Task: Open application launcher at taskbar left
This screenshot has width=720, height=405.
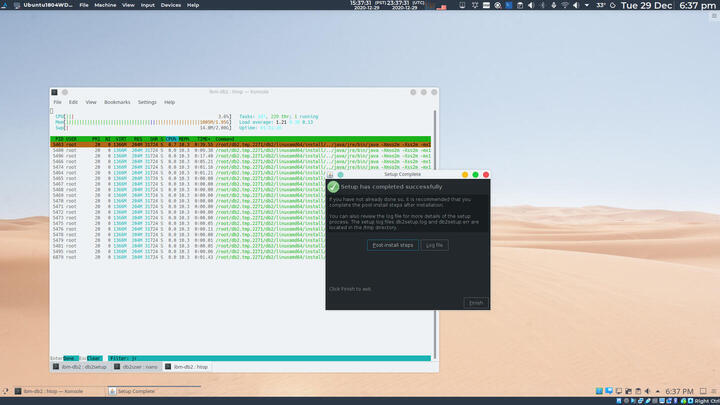Action: 5,391
